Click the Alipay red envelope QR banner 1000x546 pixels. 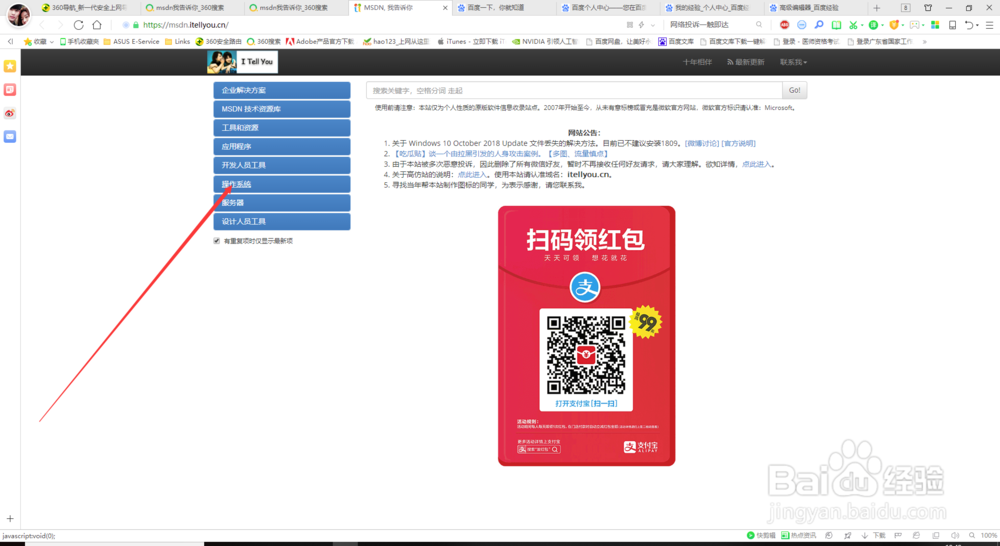586,336
